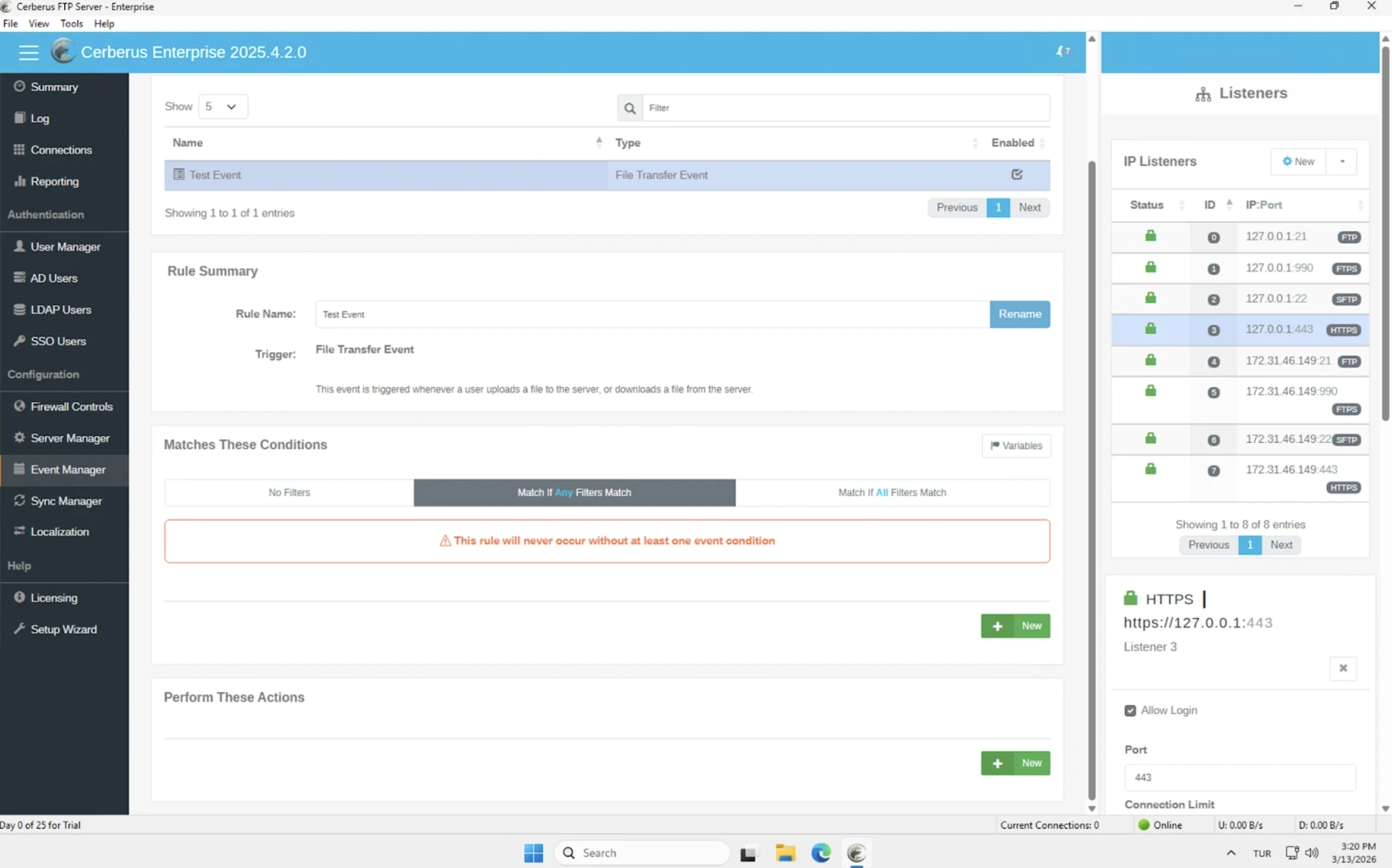This screenshot has width=1392, height=868.
Task: Click the Windows Start button
Action: 533,853
